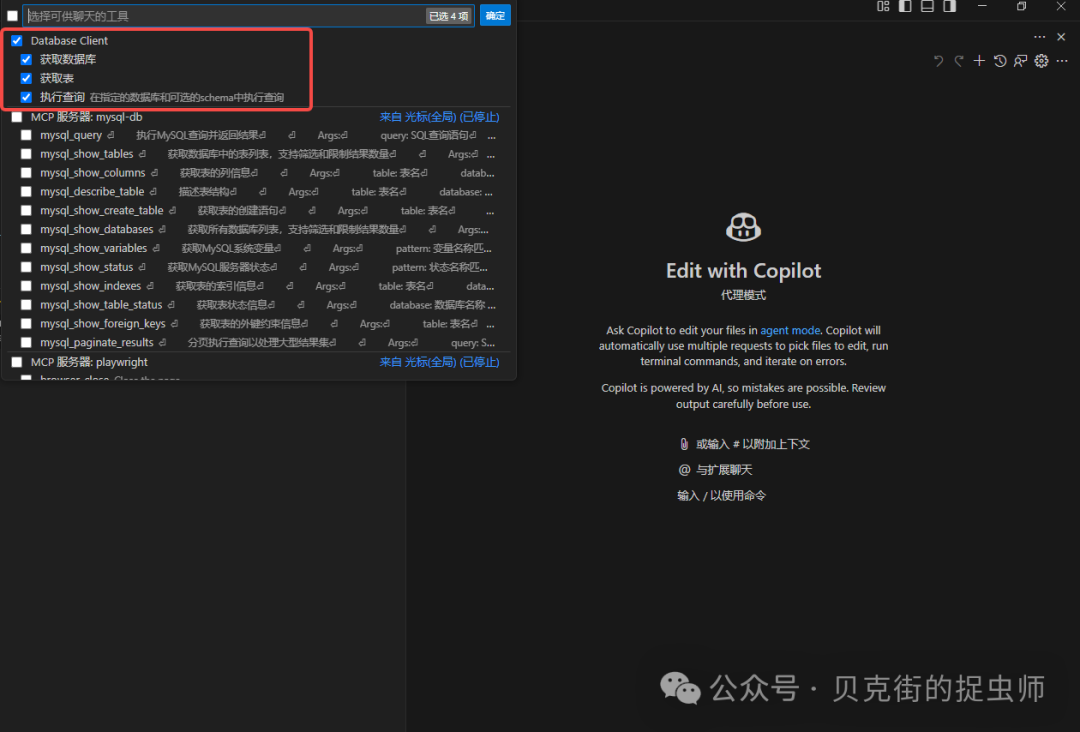The image size is (1080, 732).
Task: Toggle the select-all tools checkbox
Action: tap(12, 16)
